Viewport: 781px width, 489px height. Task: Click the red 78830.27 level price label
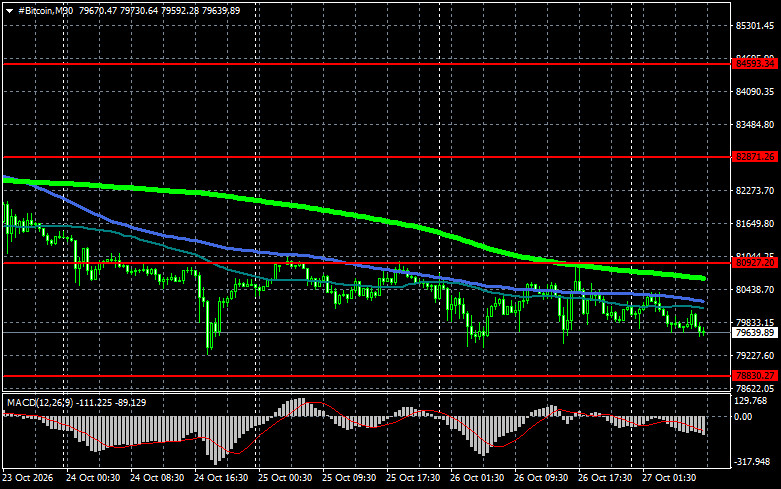pos(755,376)
